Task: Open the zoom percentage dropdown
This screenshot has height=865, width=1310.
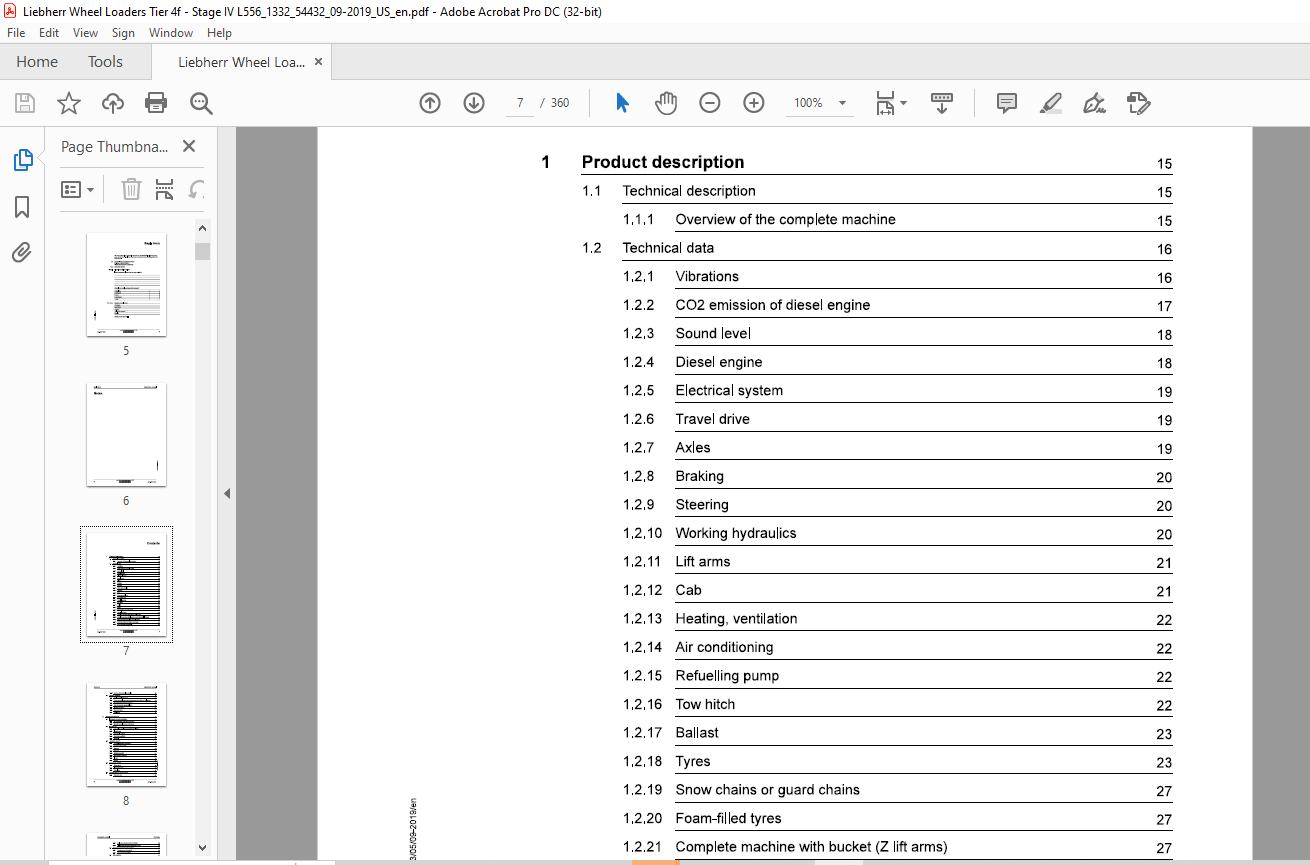Action: click(842, 103)
